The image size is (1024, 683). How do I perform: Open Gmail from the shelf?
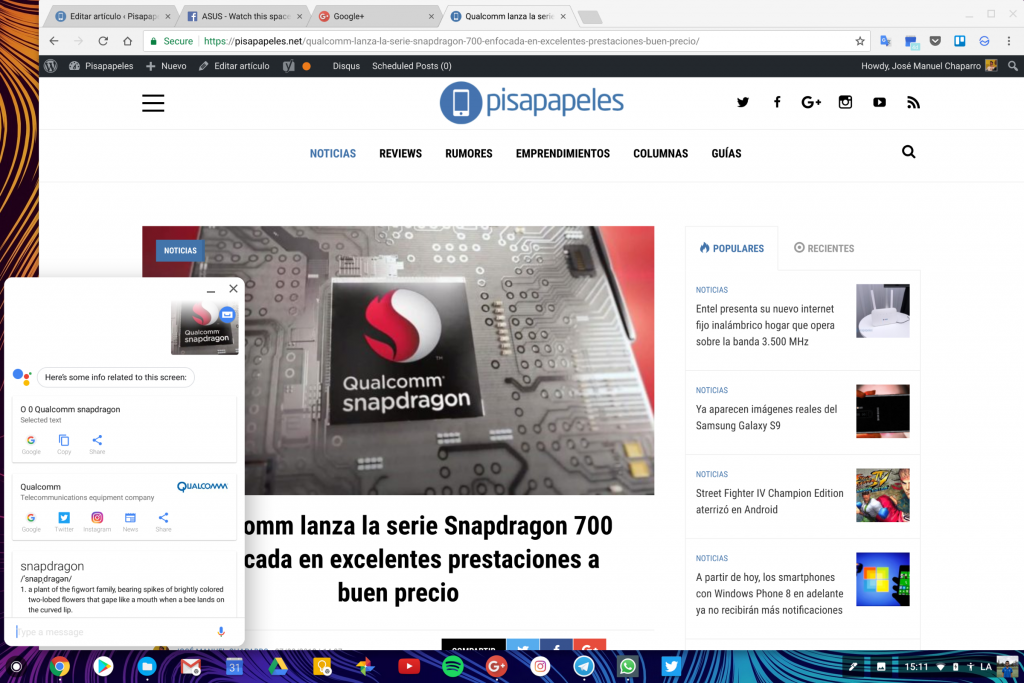[x=191, y=666]
